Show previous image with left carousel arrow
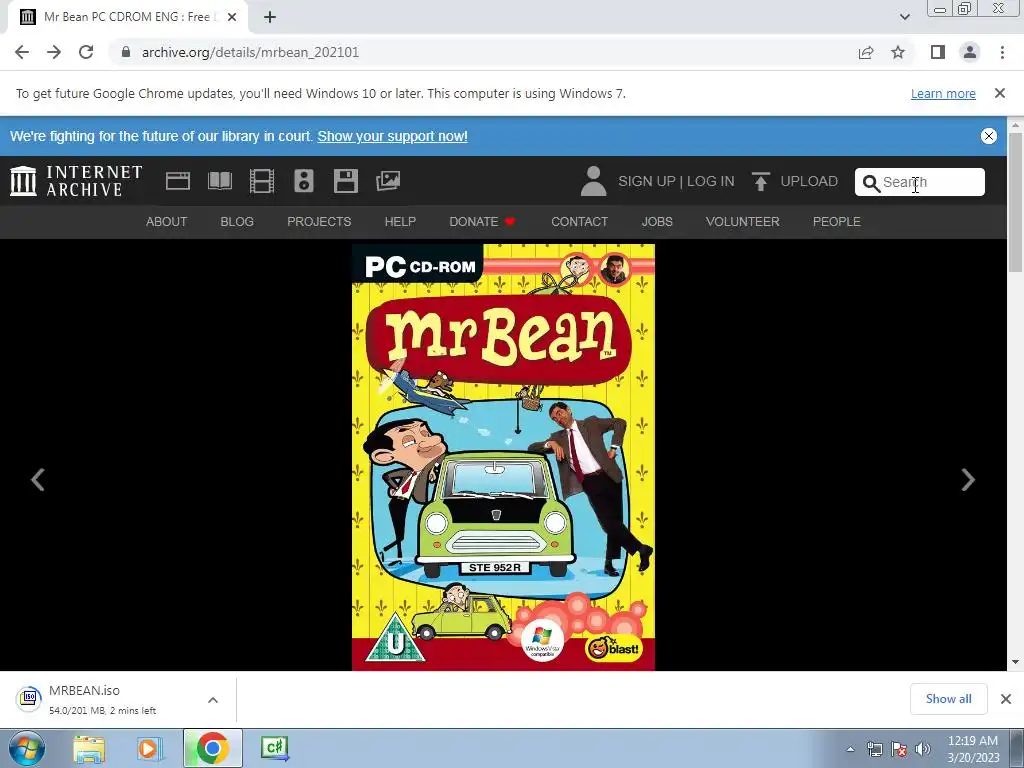Image resolution: width=1024 pixels, height=768 pixels. 38,479
